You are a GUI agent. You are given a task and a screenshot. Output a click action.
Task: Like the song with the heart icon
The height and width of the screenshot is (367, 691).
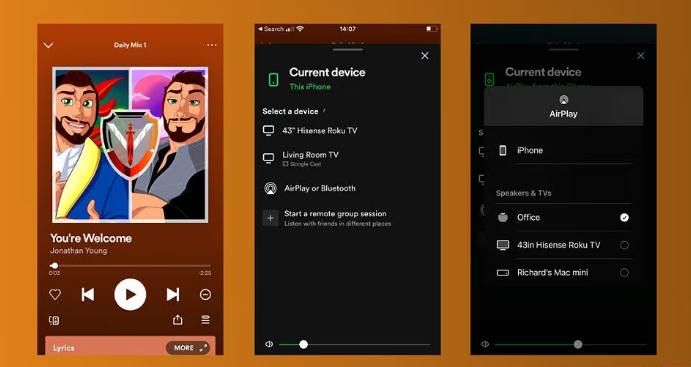click(55, 294)
